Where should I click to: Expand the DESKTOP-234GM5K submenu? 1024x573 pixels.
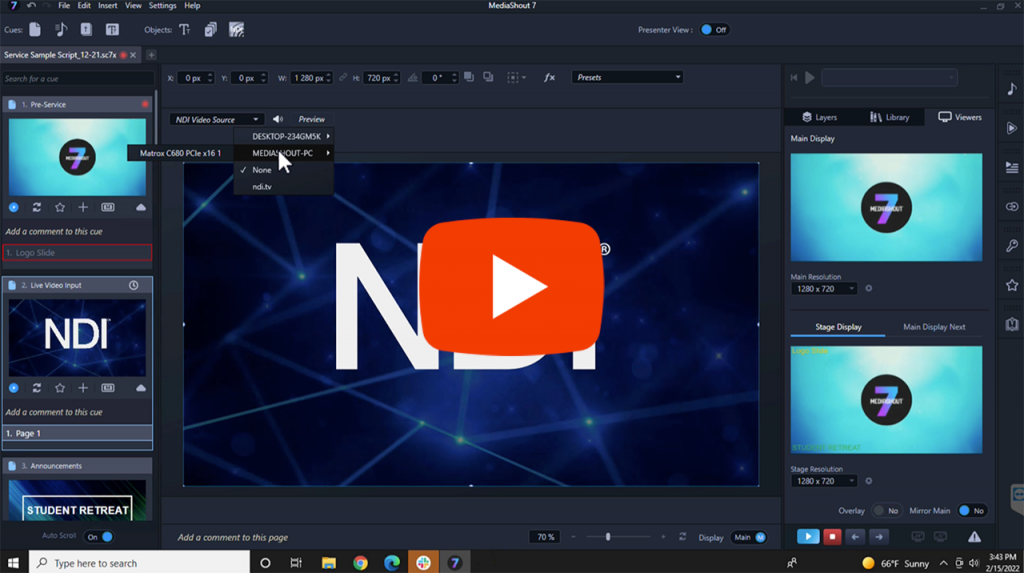[x=284, y=137]
